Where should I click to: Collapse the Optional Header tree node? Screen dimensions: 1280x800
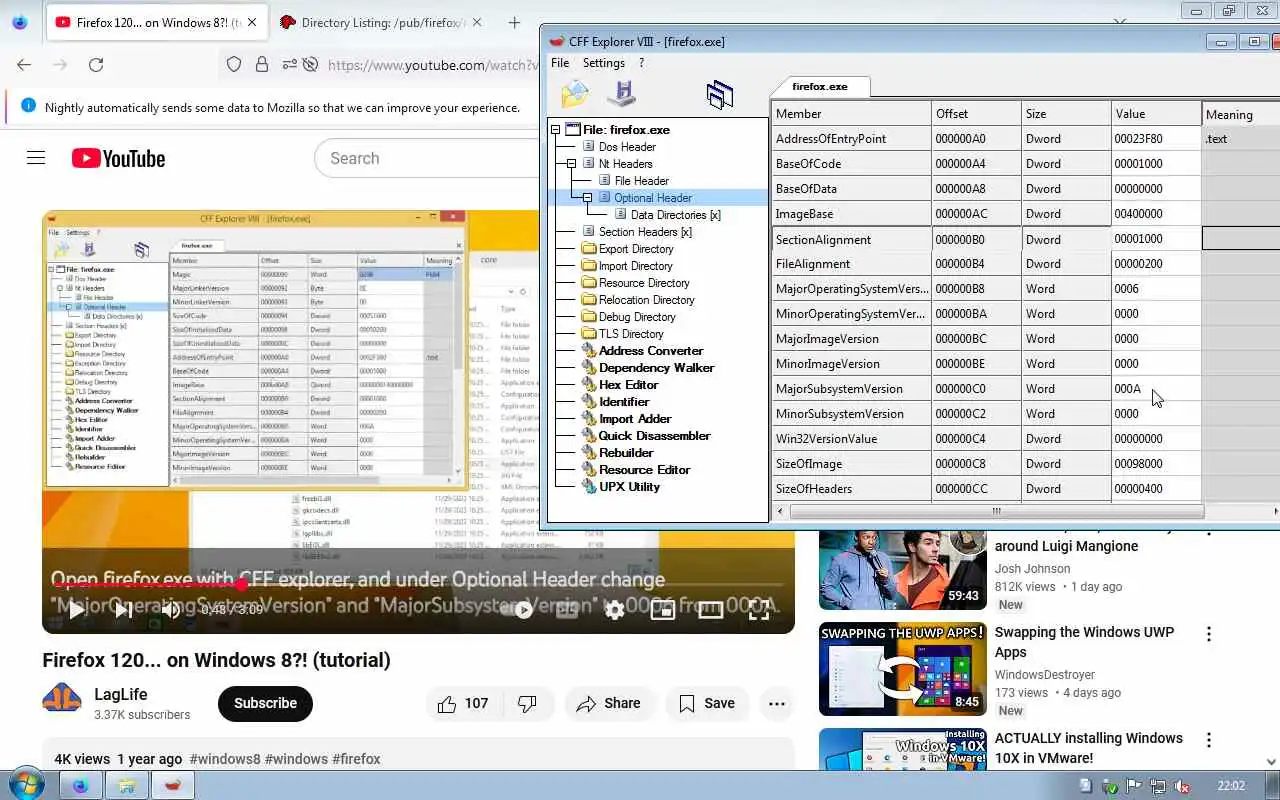coord(588,198)
